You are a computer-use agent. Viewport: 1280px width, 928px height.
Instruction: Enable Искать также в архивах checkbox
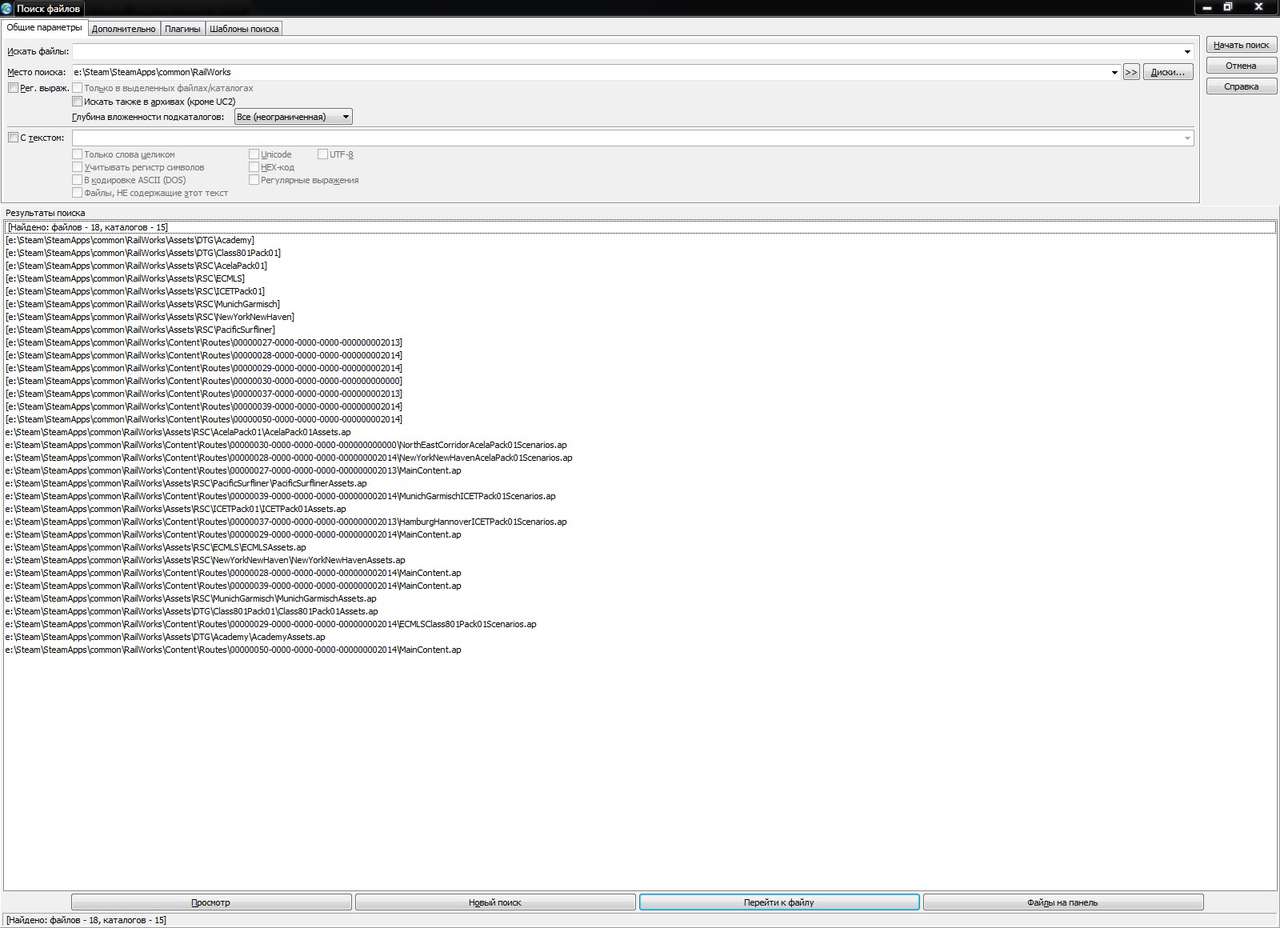pos(78,101)
